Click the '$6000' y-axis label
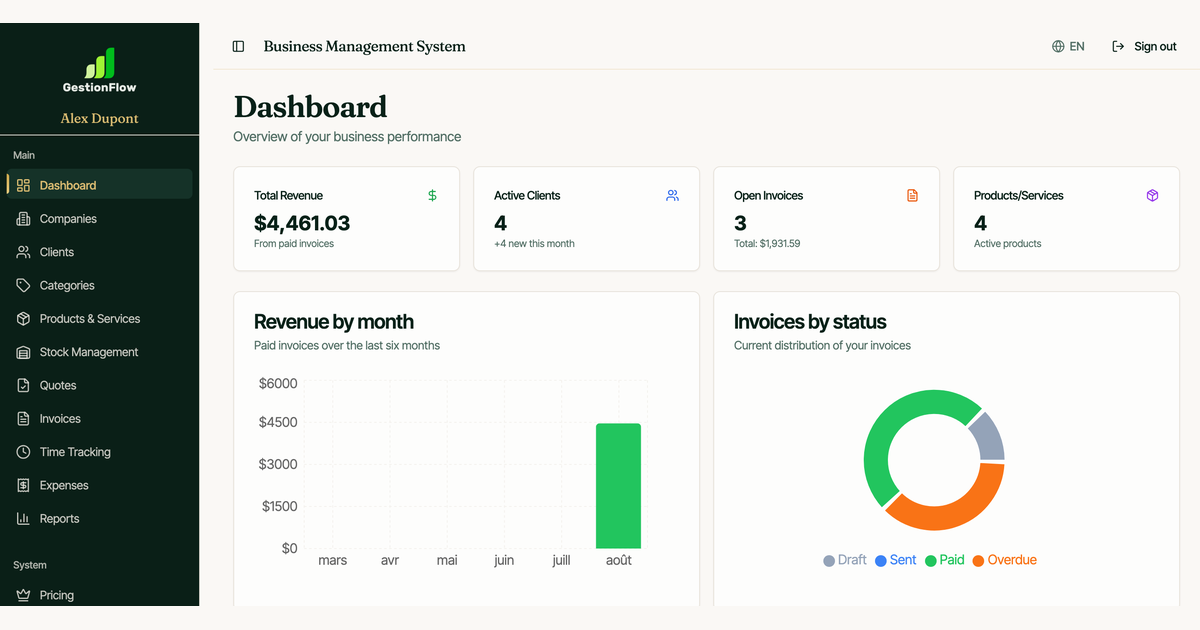Screen dimensions: 1200x630 click(x=278, y=383)
